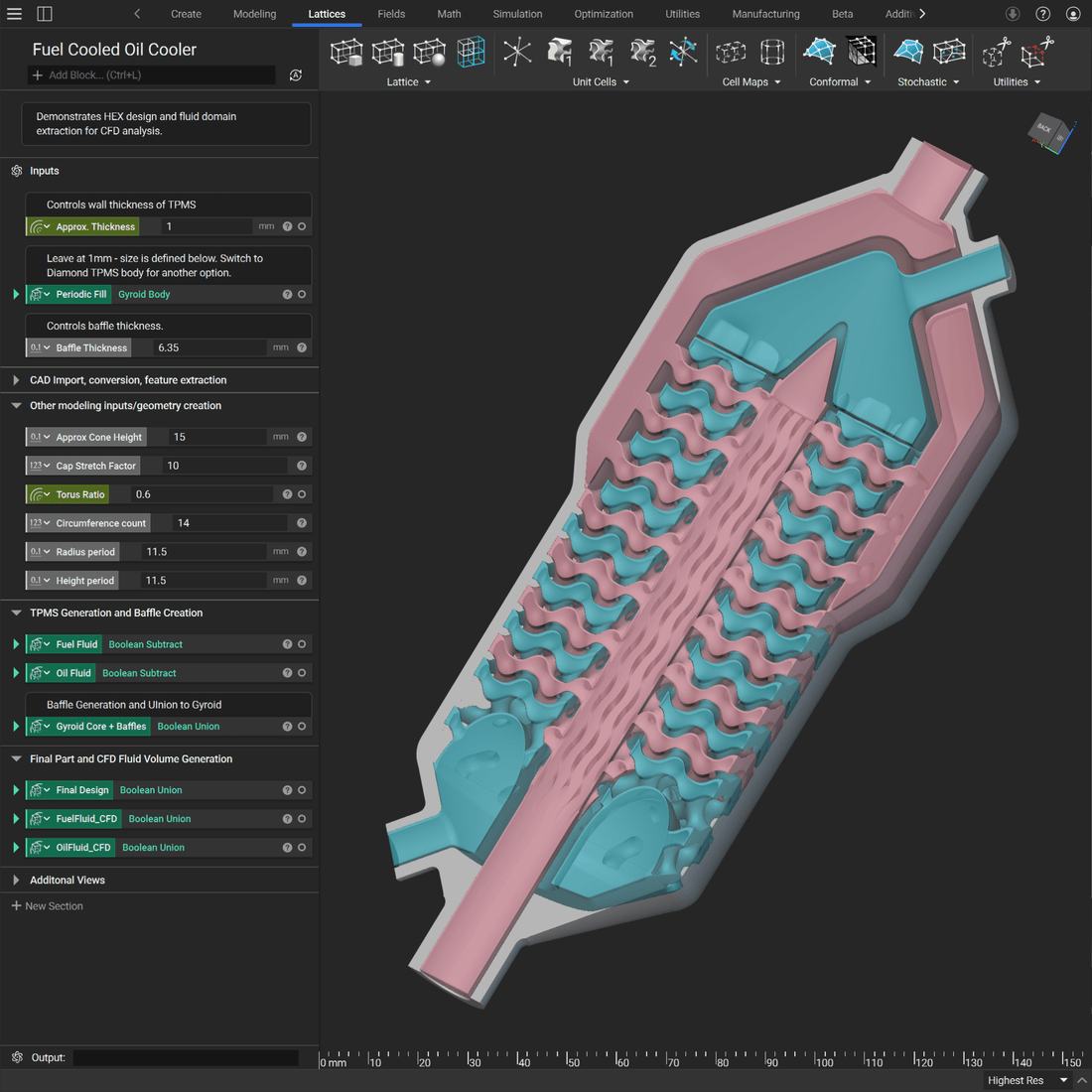Open the hamburger main menu
1092x1092 pixels.
coord(14,14)
